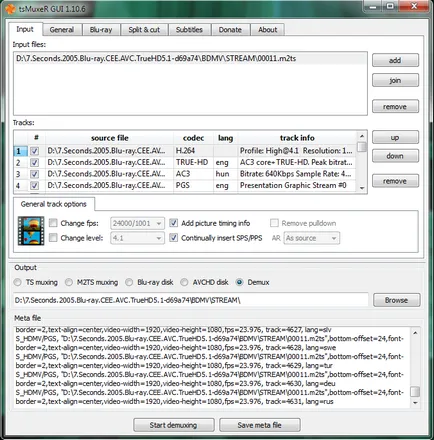
Task: Enable the Change fps checkbox
Action: click(x=53, y=223)
